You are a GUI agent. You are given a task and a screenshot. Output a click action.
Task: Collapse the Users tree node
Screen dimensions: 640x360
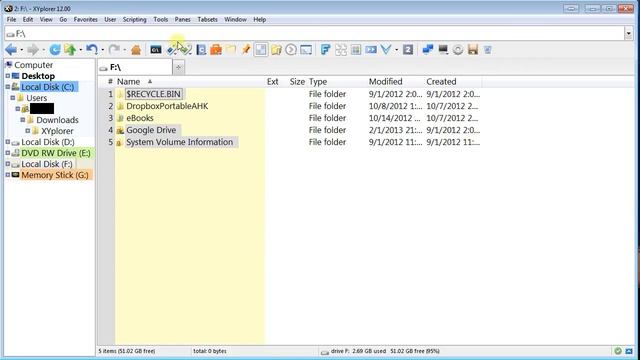(13, 98)
